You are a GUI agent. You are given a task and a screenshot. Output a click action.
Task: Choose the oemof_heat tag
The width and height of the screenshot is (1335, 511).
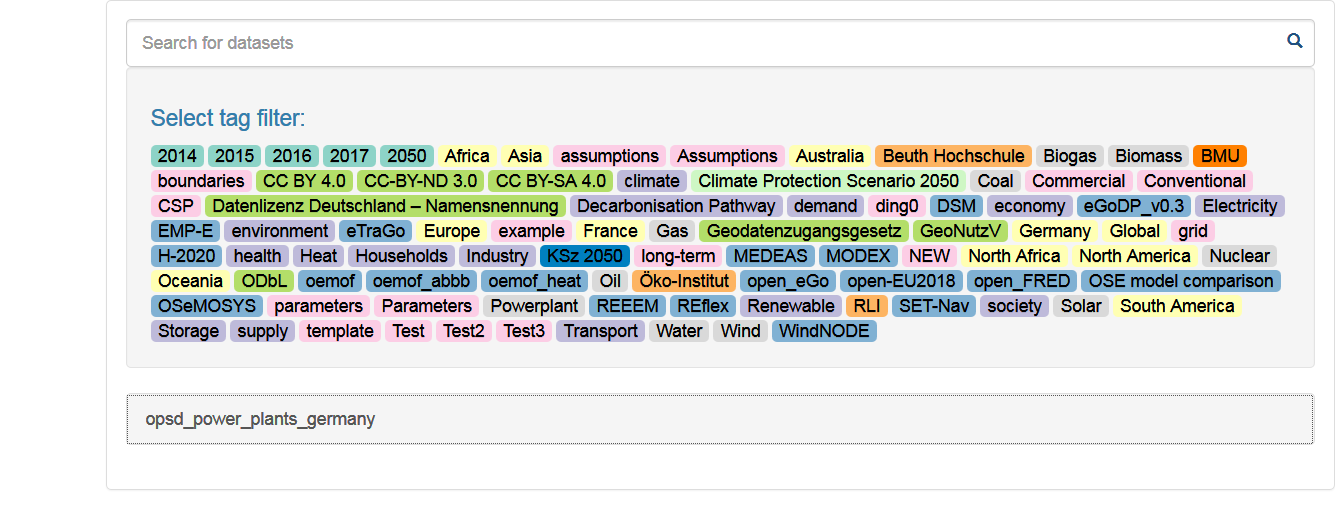pos(535,281)
